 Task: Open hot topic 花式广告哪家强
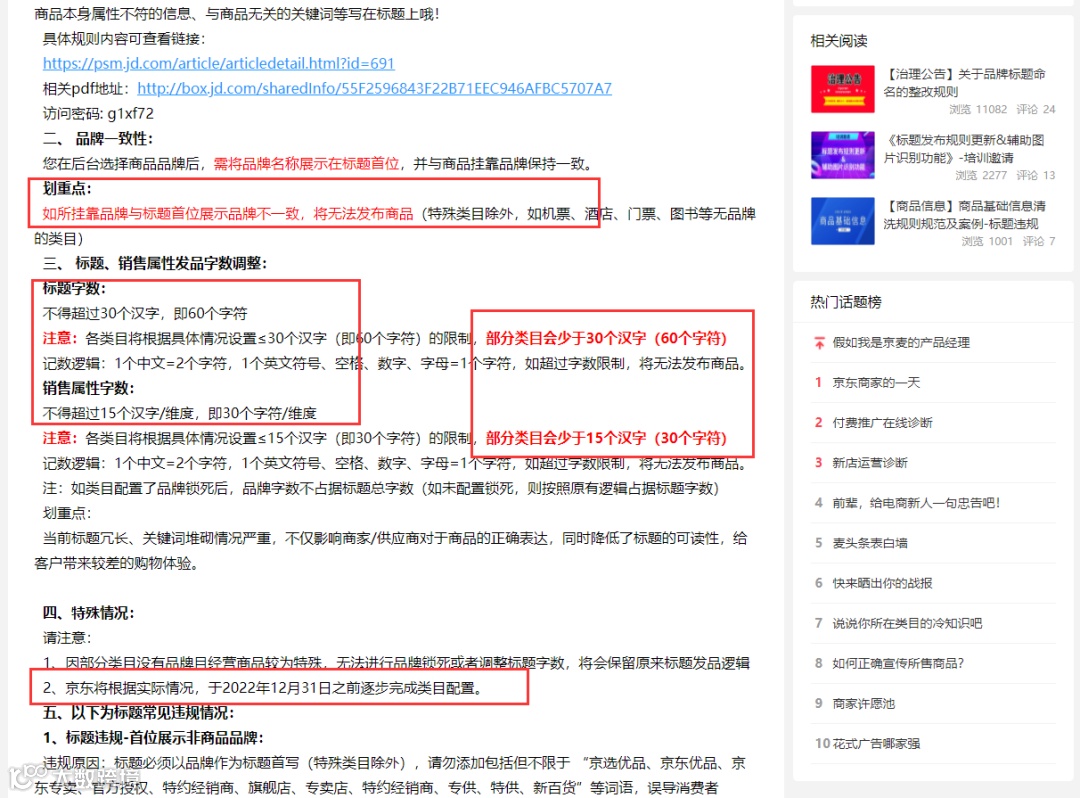pyautogui.click(x=876, y=743)
